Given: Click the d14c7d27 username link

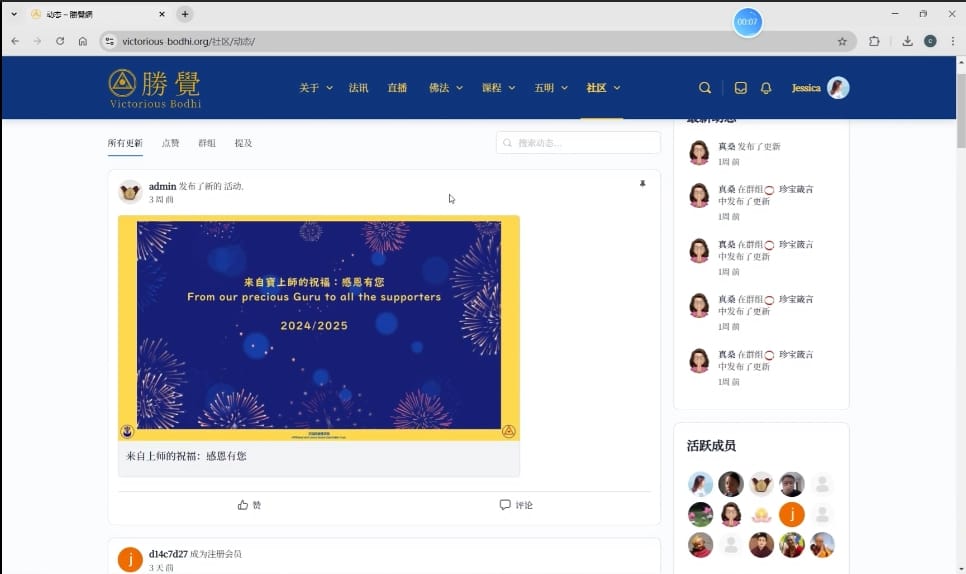Looking at the screenshot, I should coord(168,554).
